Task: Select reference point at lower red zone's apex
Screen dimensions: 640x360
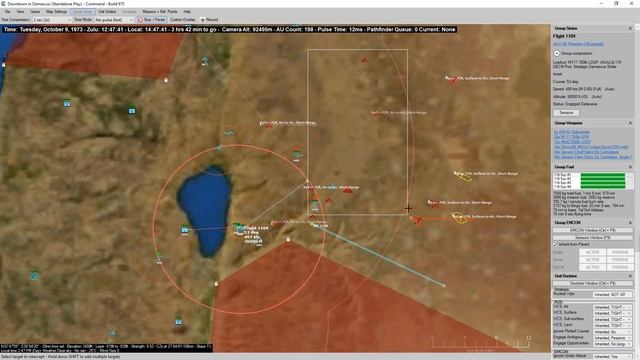Action: (x=289, y=240)
